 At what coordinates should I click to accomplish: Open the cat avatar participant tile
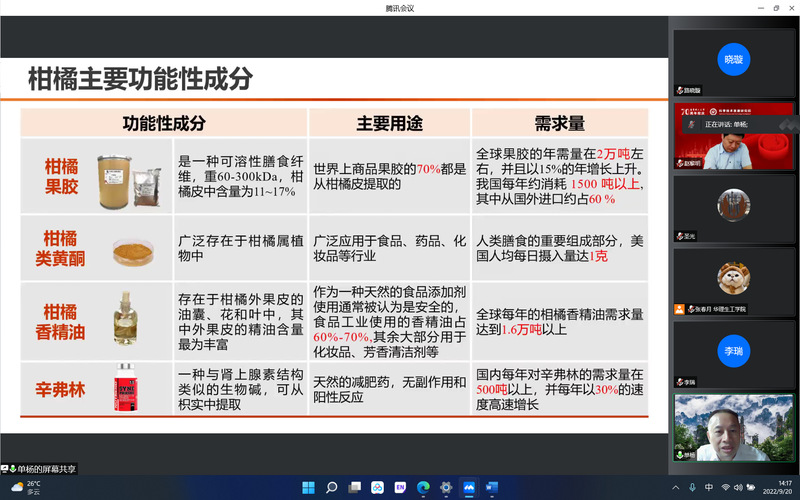734,277
